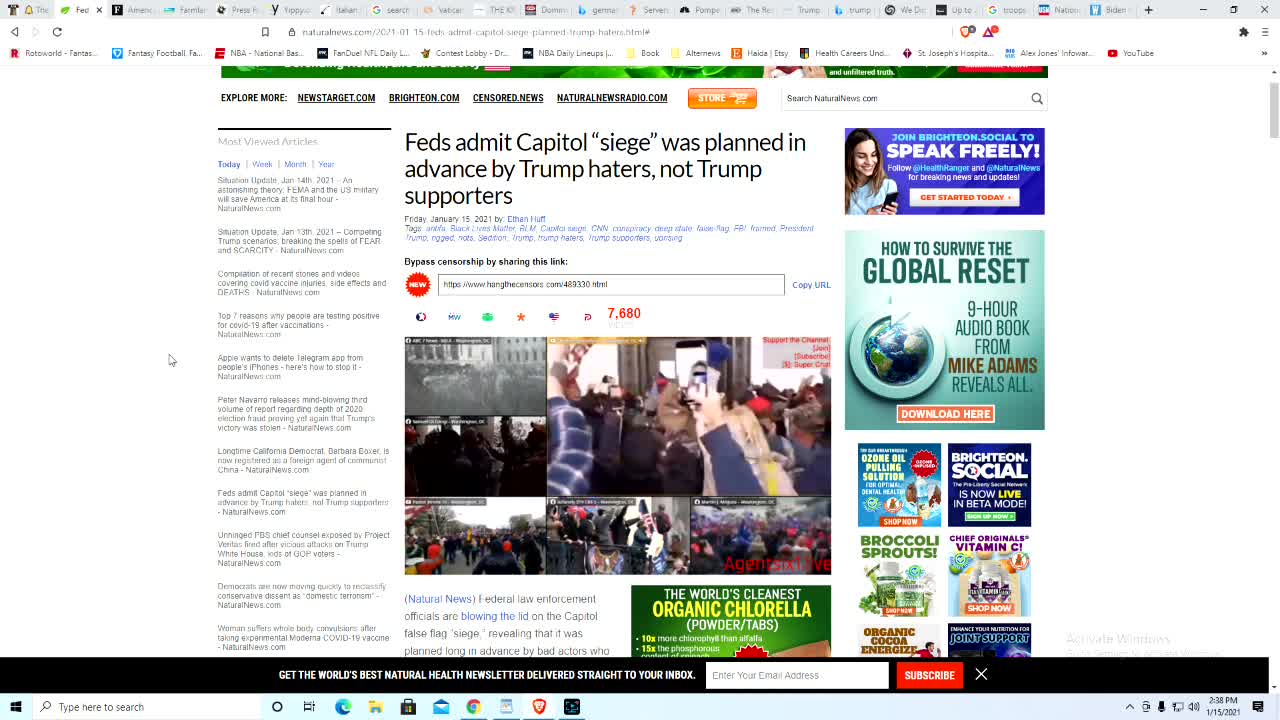Show hidden system tray icons
Image resolution: width=1280 pixels, height=720 pixels.
point(1130,707)
